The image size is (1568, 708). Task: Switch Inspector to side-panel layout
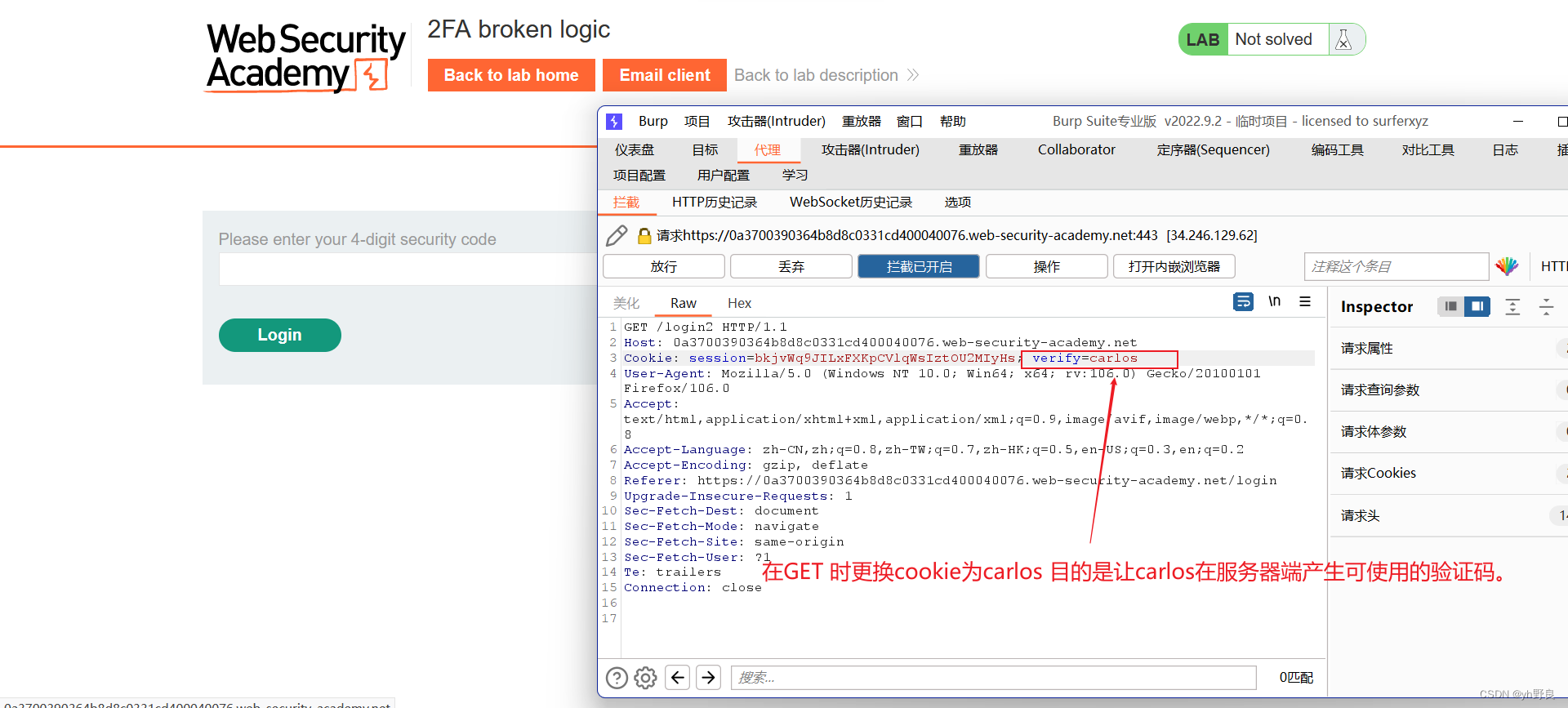pyautogui.click(x=1477, y=306)
